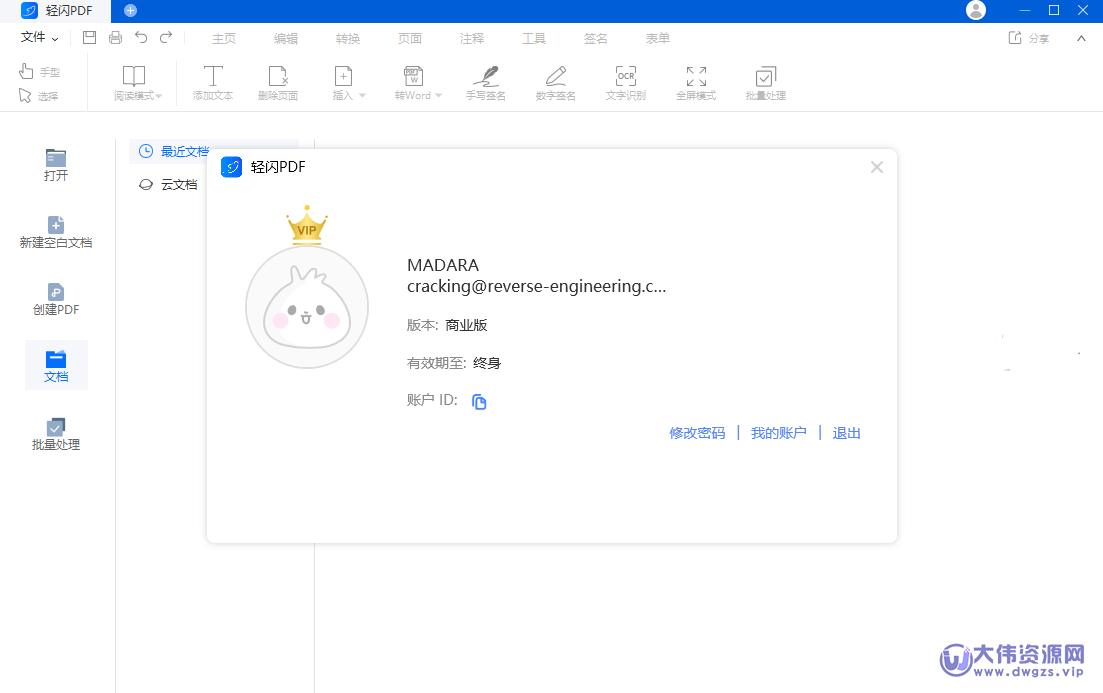Click the 修改密码 change password link
The image size is (1103, 693).
click(697, 432)
